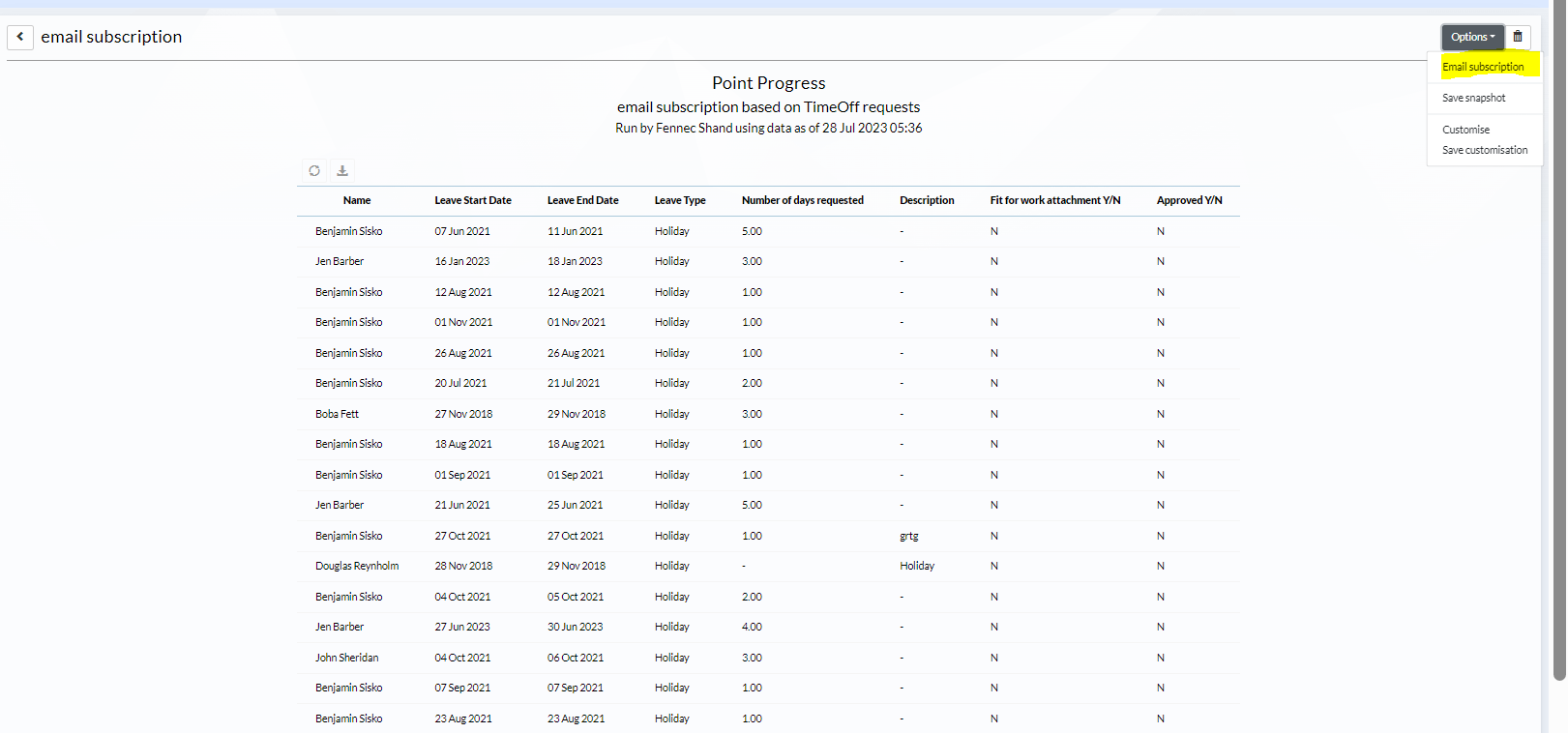Select the Boba Fett name cell

337,414
